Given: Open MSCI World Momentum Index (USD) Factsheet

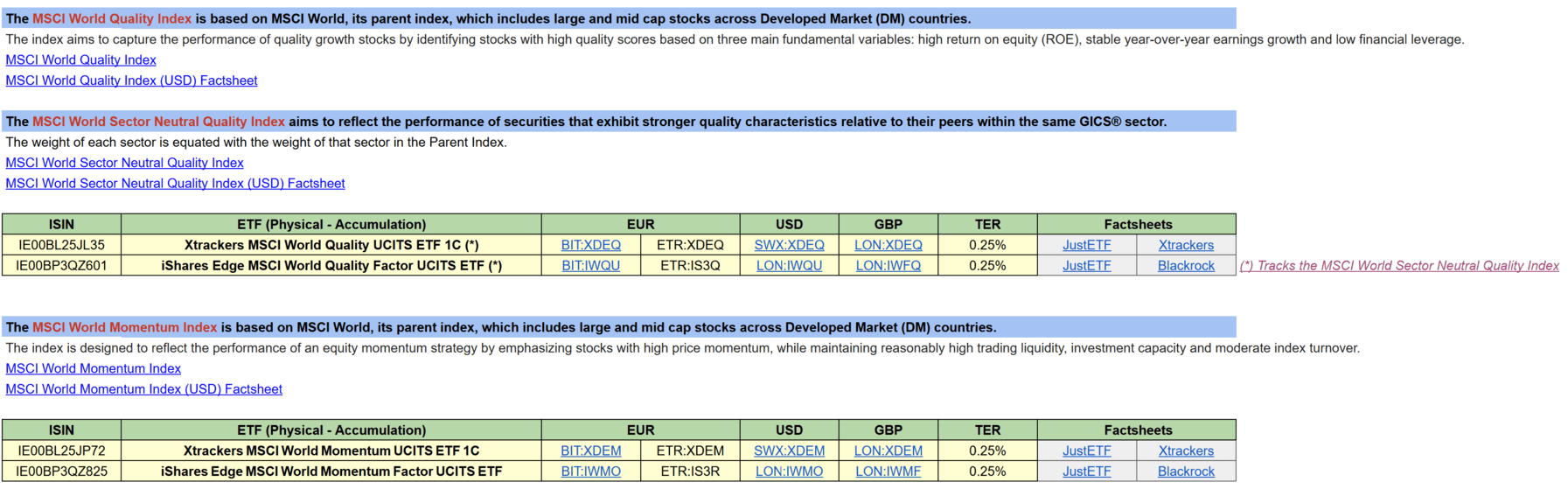Looking at the screenshot, I should point(143,389).
